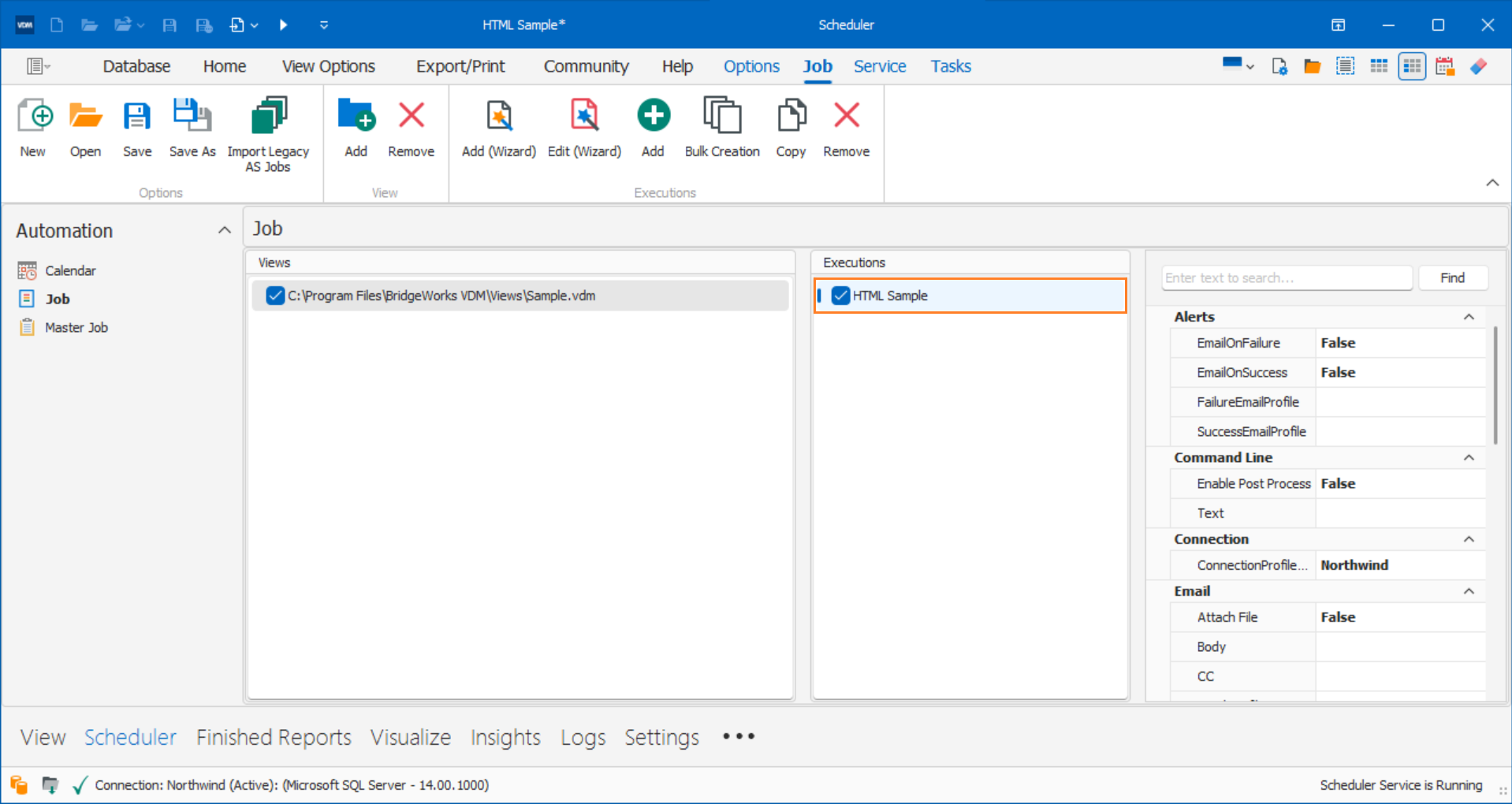The width and height of the screenshot is (1512, 804).
Task: Collapse the Alerts property group
Action: coord(1469,317)
